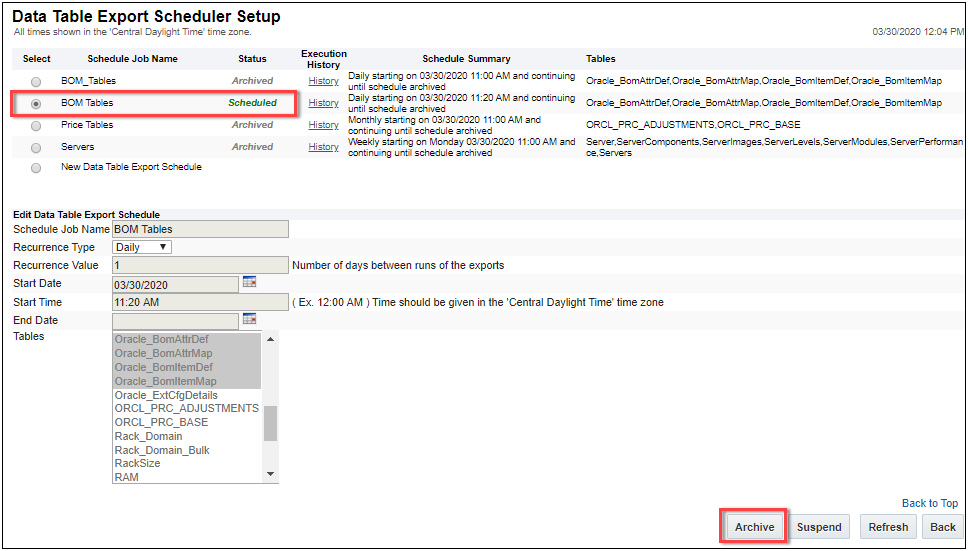Go back with the Back button
This screenshot has height=551, width=968.
pyautogui.click(x=943, y=527)
